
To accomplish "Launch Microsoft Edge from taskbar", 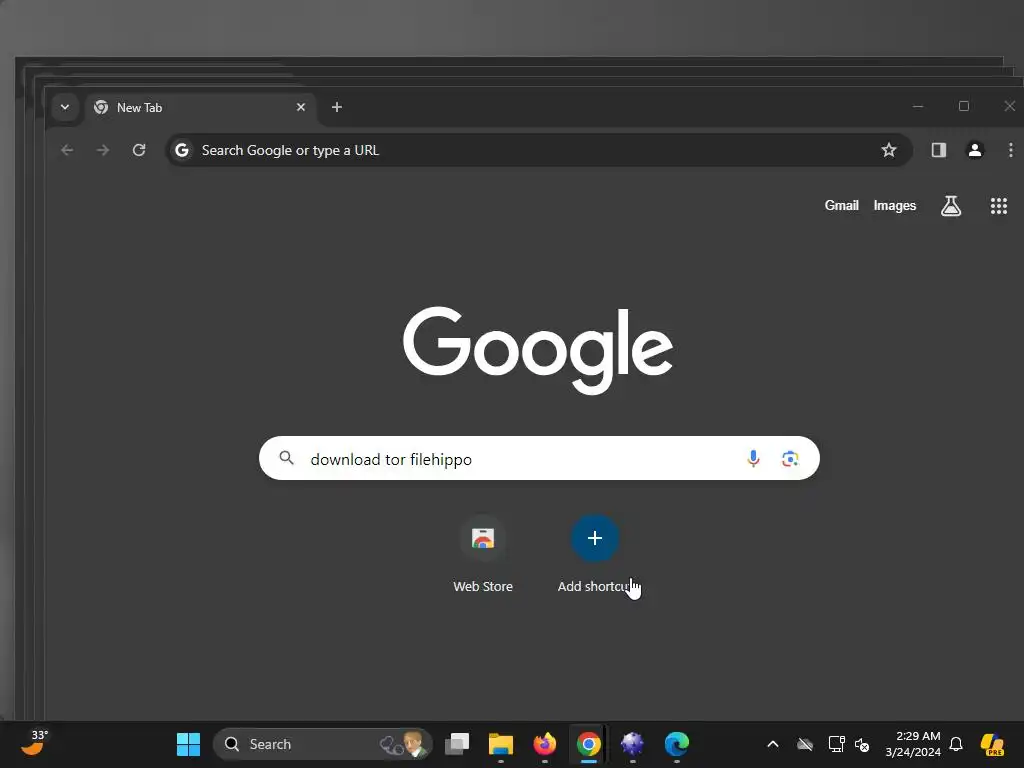I will 677,744.
